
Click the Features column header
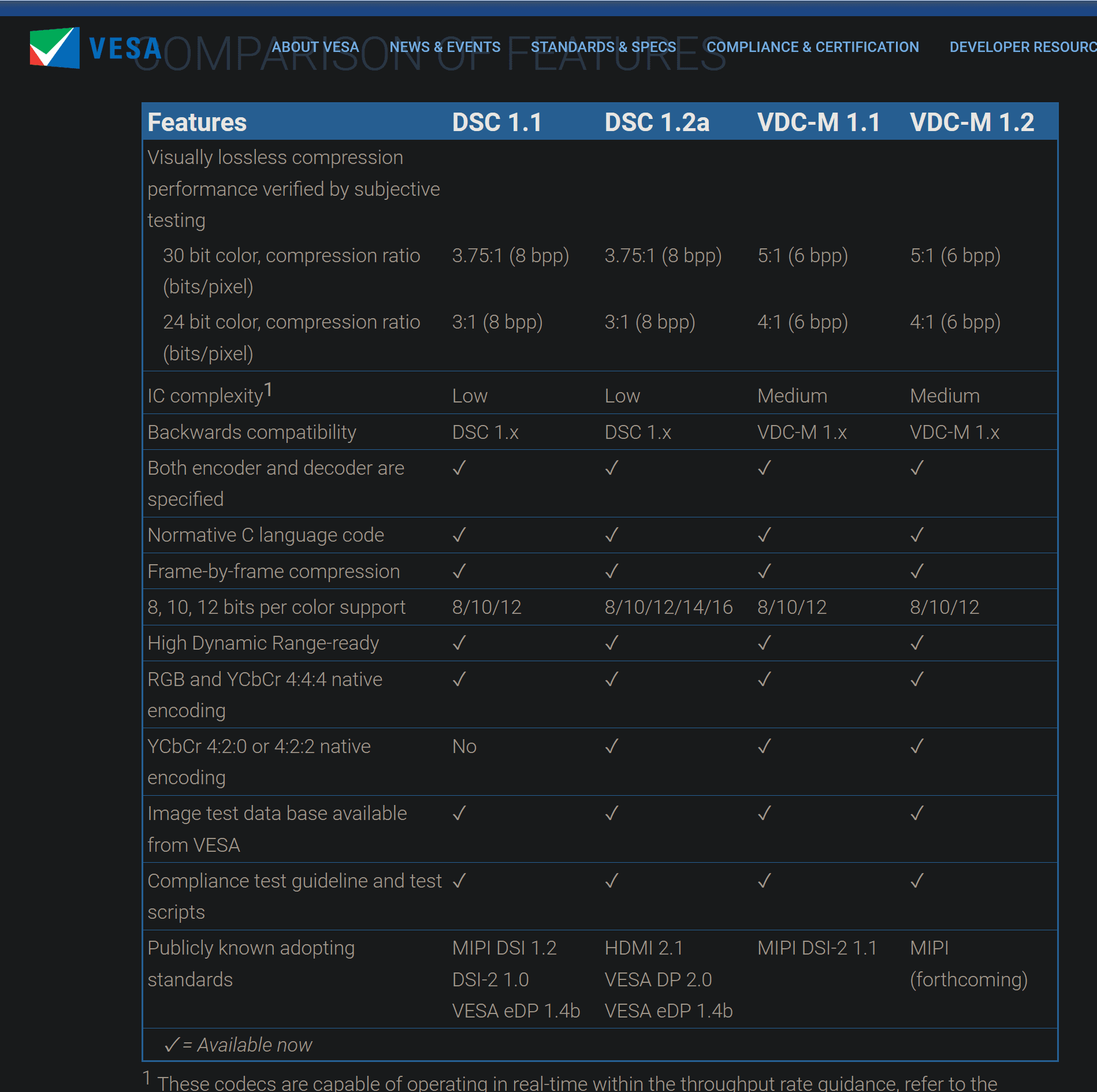pos(197,122)
